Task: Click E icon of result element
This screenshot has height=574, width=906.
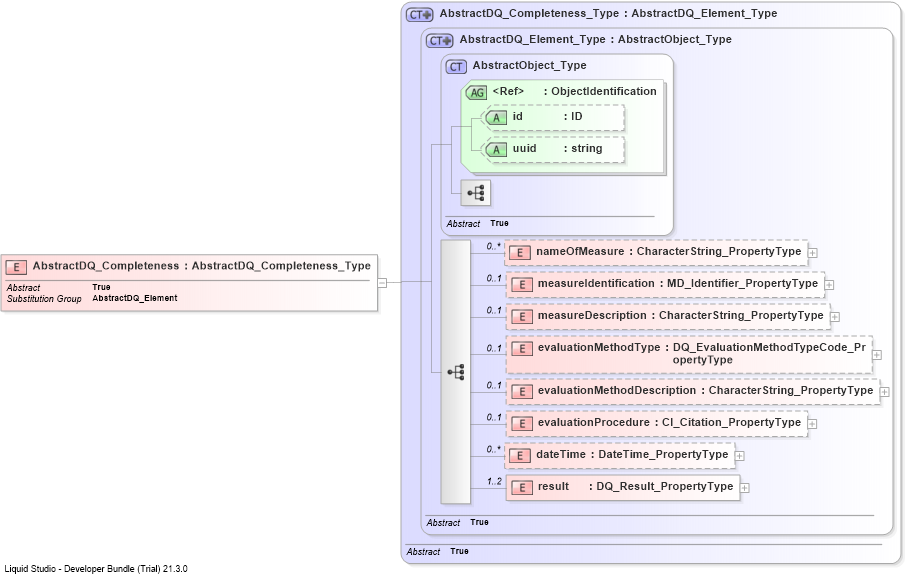Action: (x=522, y=487)
